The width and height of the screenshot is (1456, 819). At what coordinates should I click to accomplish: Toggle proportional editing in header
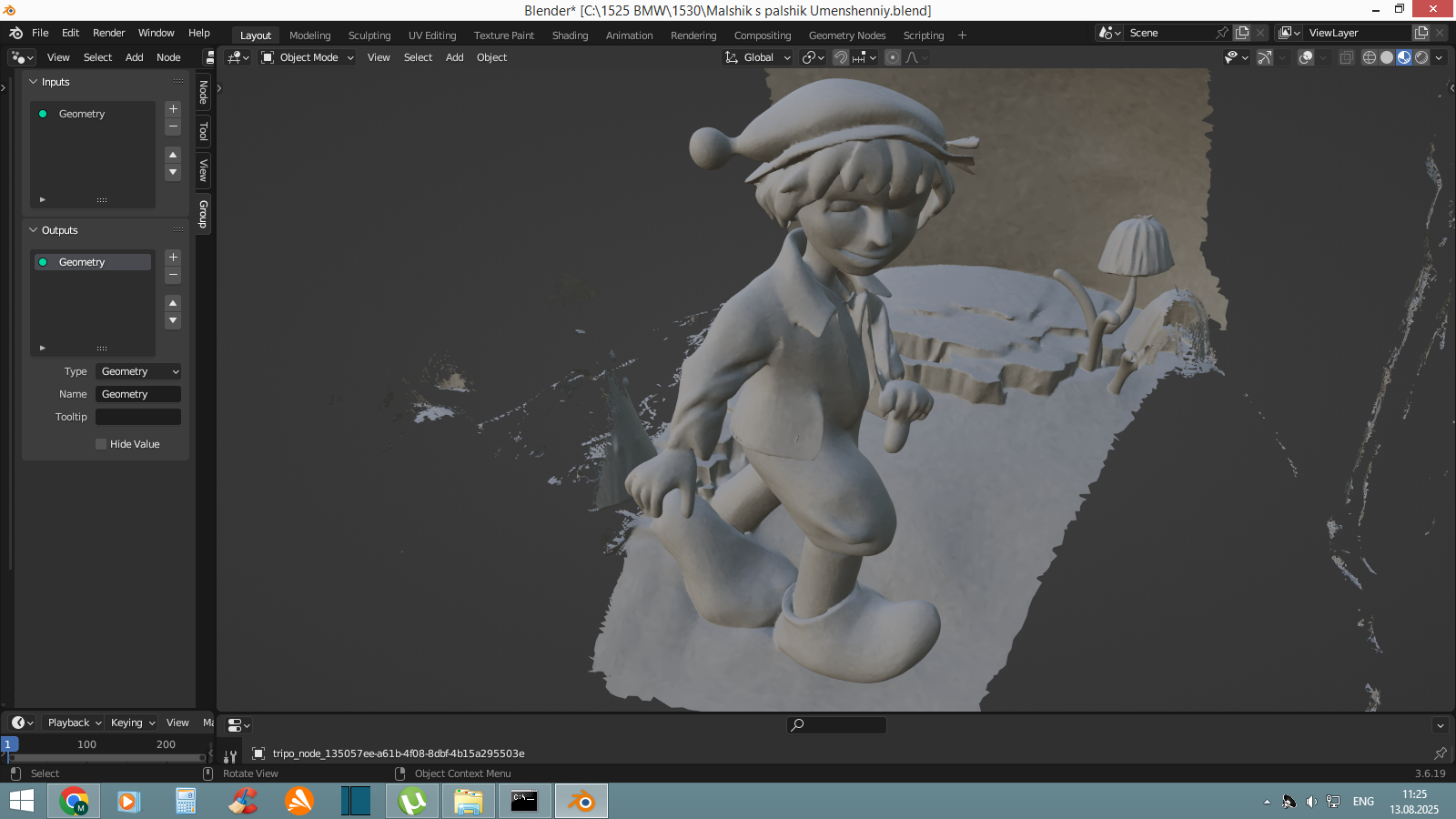pyautogui.click(x=893, y=57)
